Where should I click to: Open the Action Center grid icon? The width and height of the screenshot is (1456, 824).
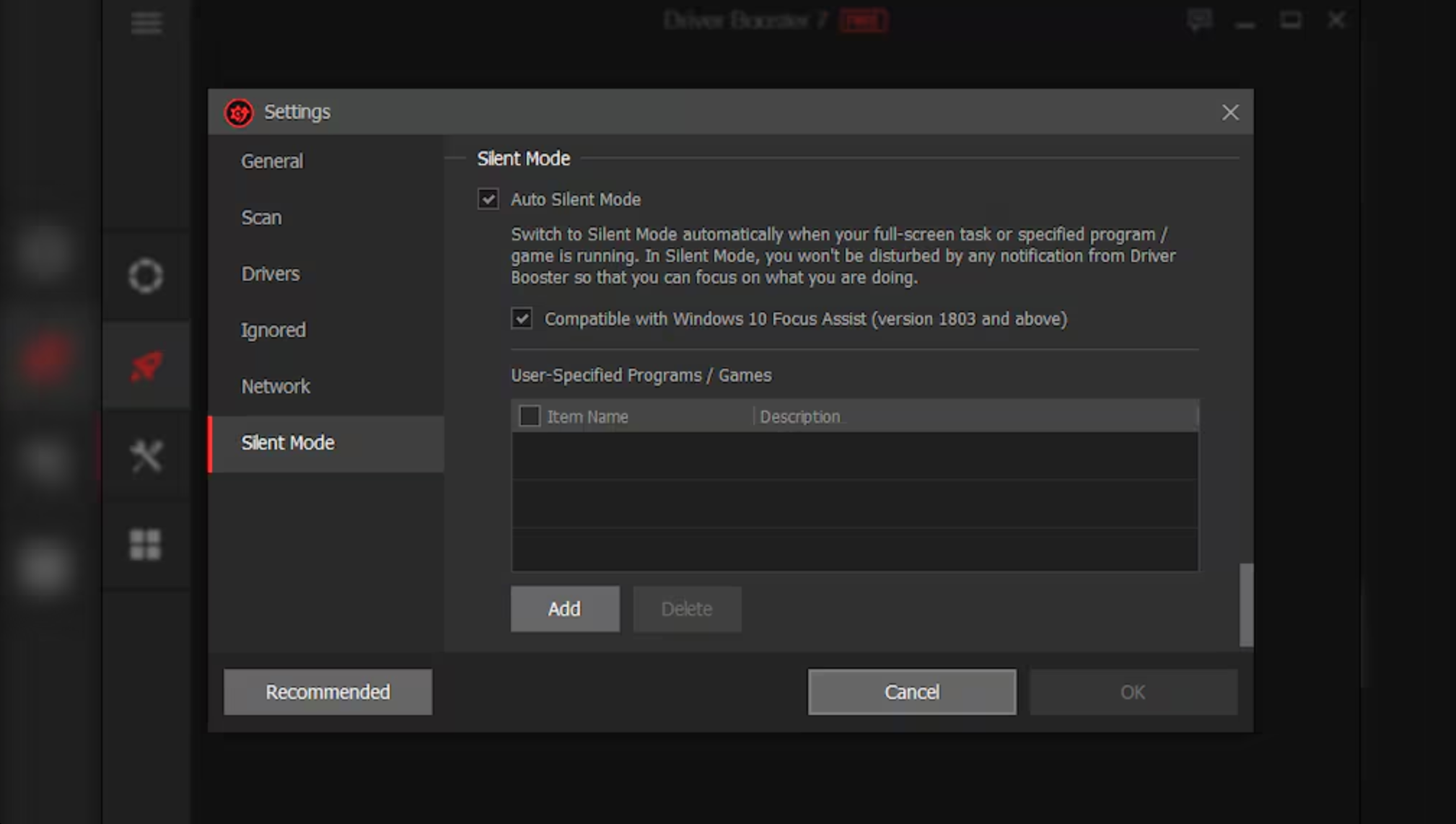[146, 545]
